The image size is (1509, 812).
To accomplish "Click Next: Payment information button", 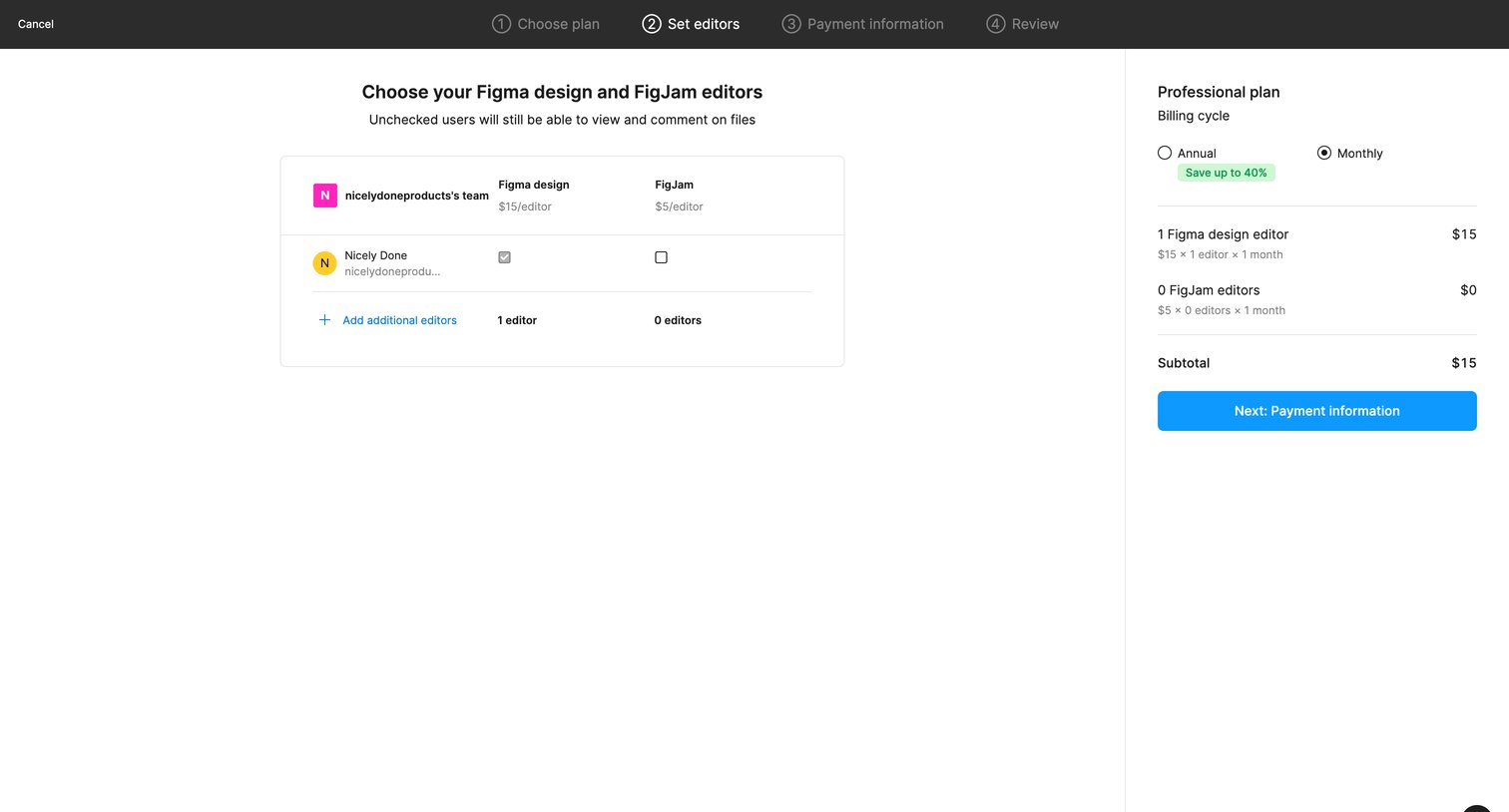I will click(1316, 411).
